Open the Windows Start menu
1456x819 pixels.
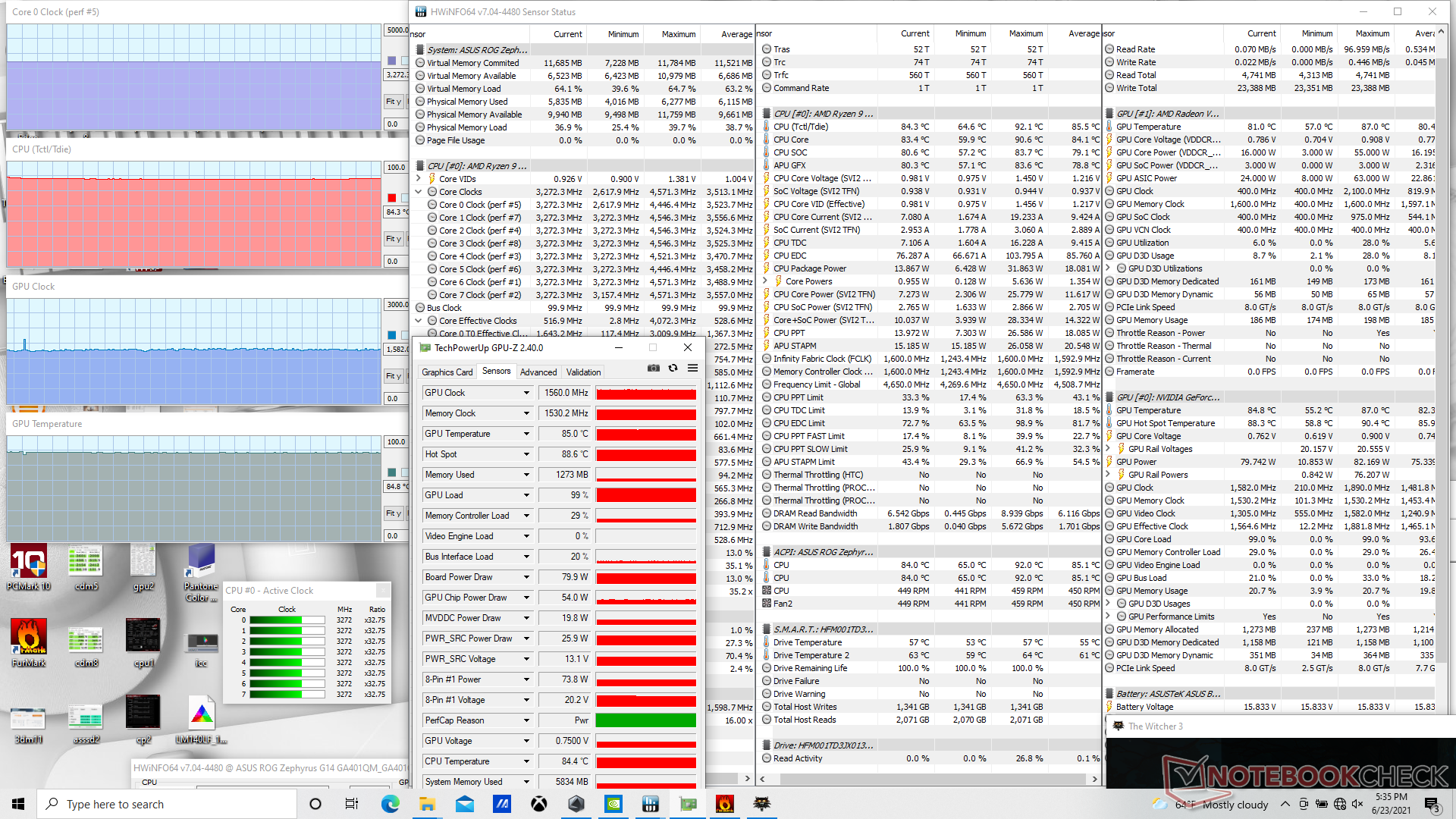18,804
